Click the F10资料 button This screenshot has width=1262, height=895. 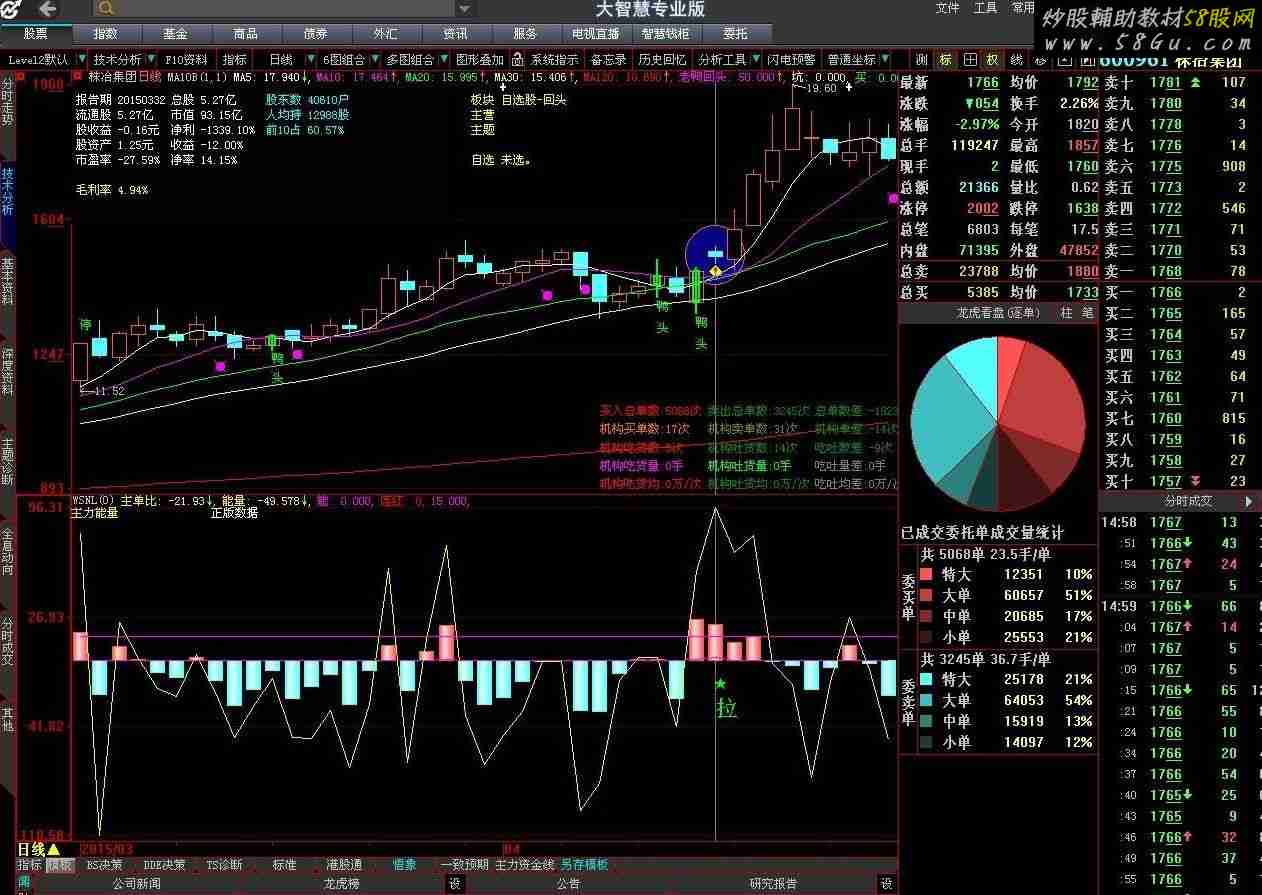pos(187,60)
